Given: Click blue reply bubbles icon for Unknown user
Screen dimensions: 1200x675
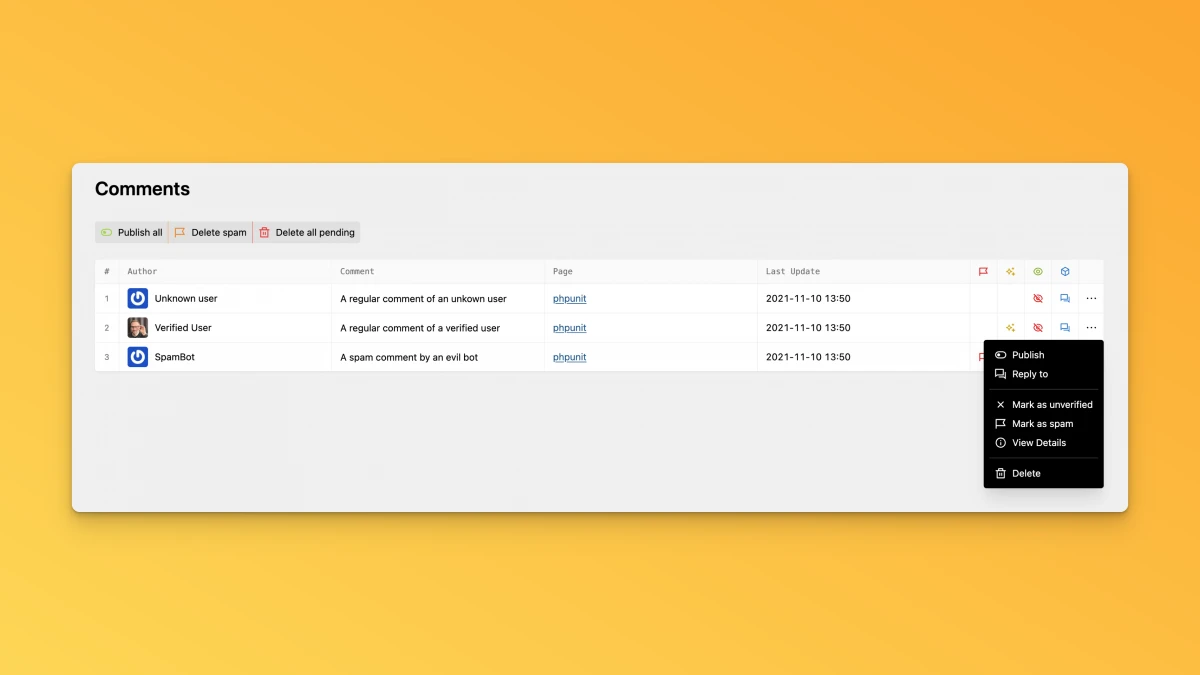Looking at the screenshot, I should (x=1065, y=298).
